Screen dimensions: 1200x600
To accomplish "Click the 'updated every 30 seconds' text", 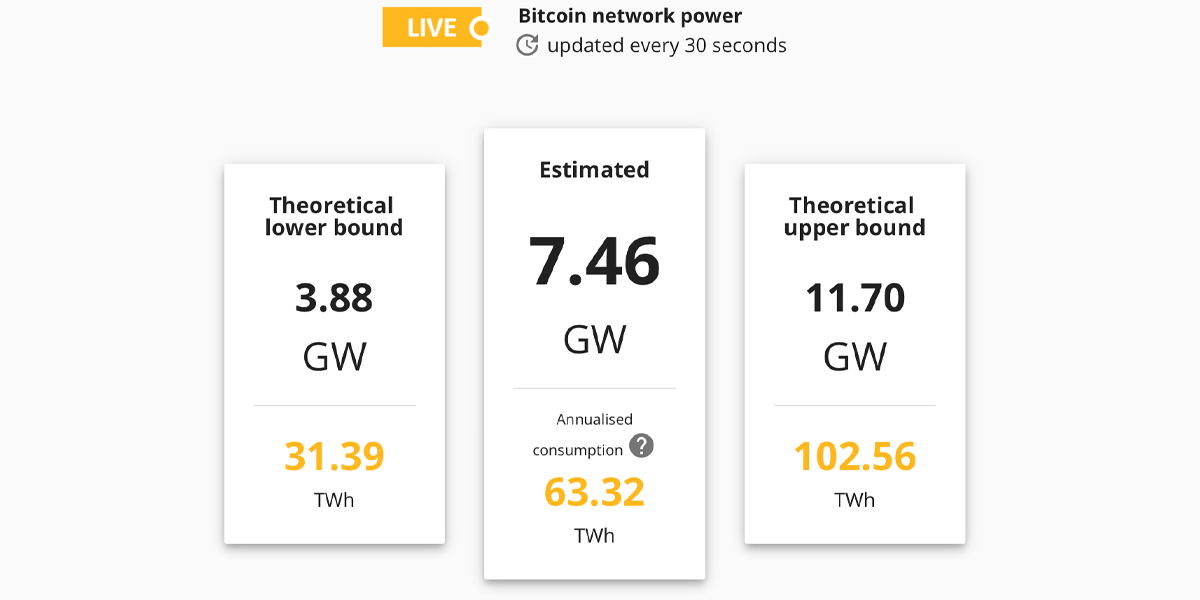I will (x=667, y=46).
